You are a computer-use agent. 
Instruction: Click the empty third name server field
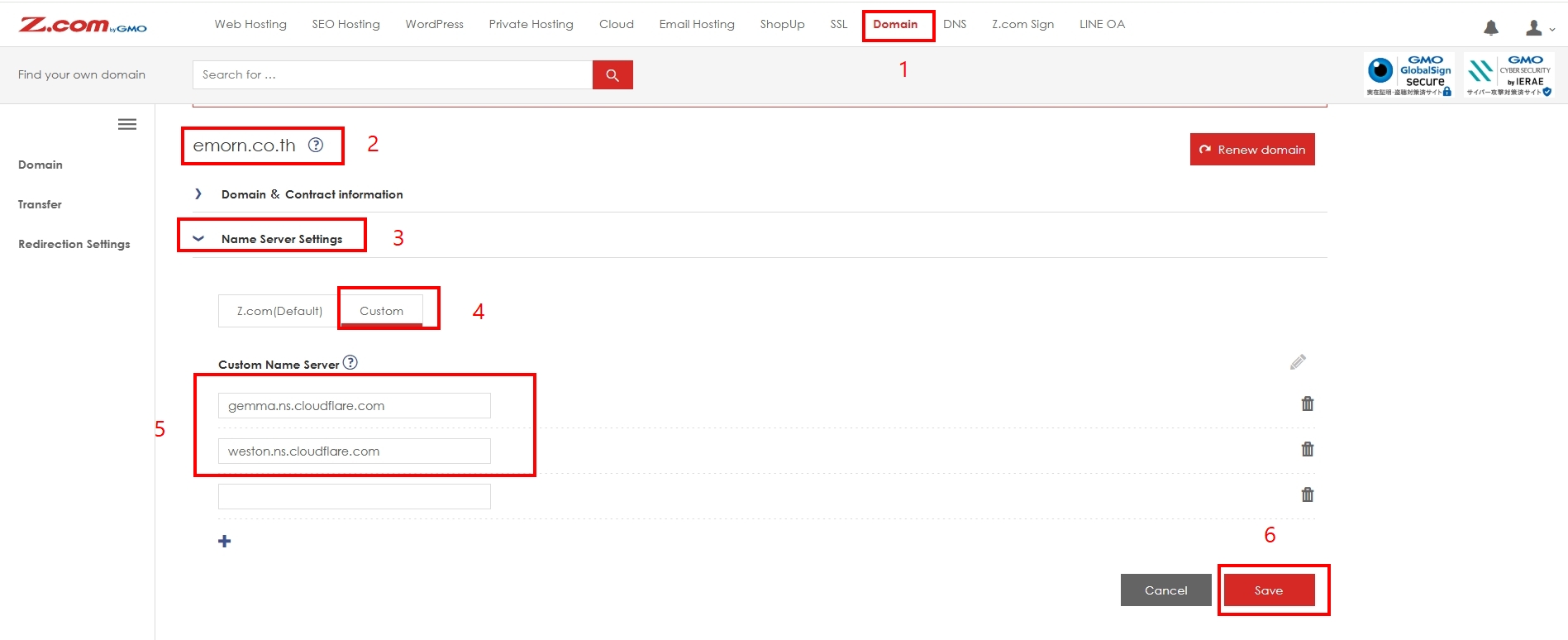pyautogui.click(x=355, y=497)
